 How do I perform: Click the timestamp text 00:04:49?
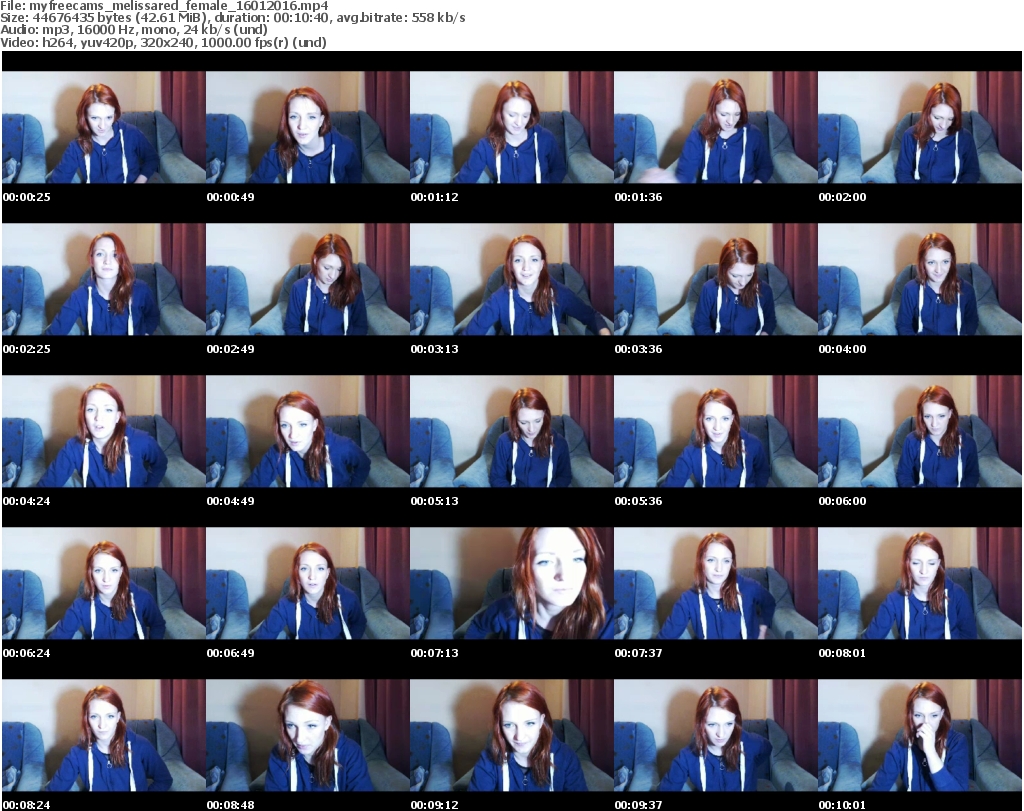[231, 501]
